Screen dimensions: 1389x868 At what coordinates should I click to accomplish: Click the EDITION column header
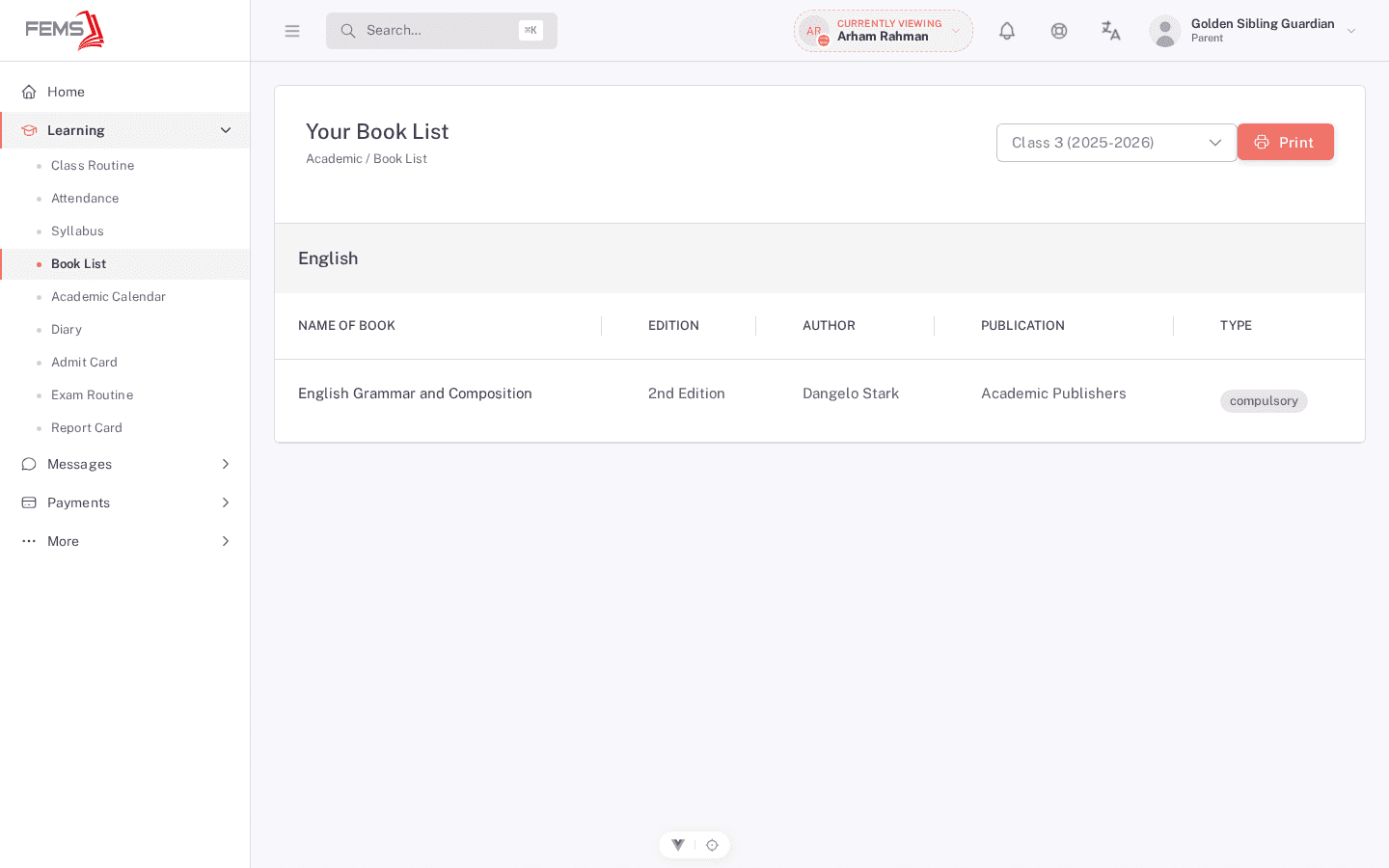point(673,326)
